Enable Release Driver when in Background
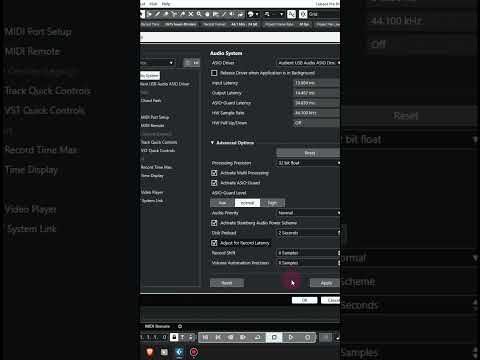The width and height of the screenshot is (480, 360). click(214, 73)
